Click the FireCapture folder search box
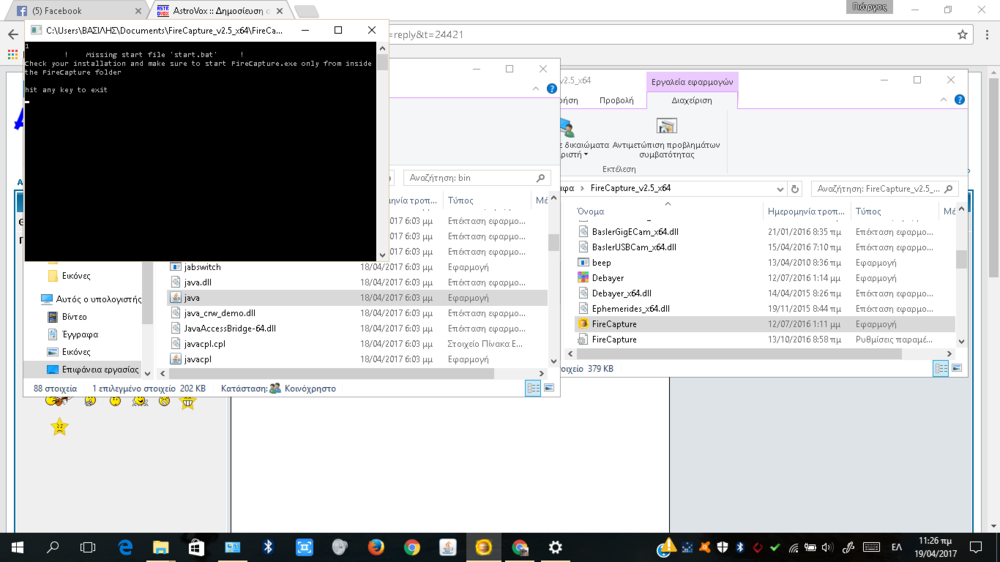1000x562 pixels. [x=878, y=188]
